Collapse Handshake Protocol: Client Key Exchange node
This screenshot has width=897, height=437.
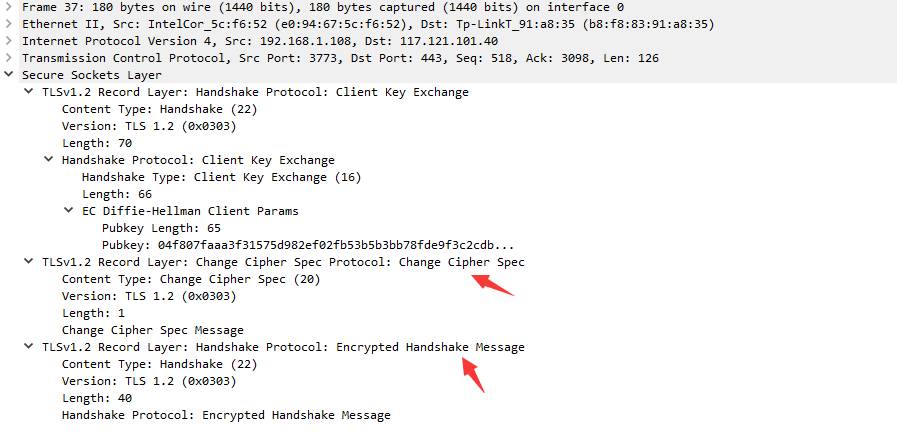pyautogui.click(x=49, y=160)
